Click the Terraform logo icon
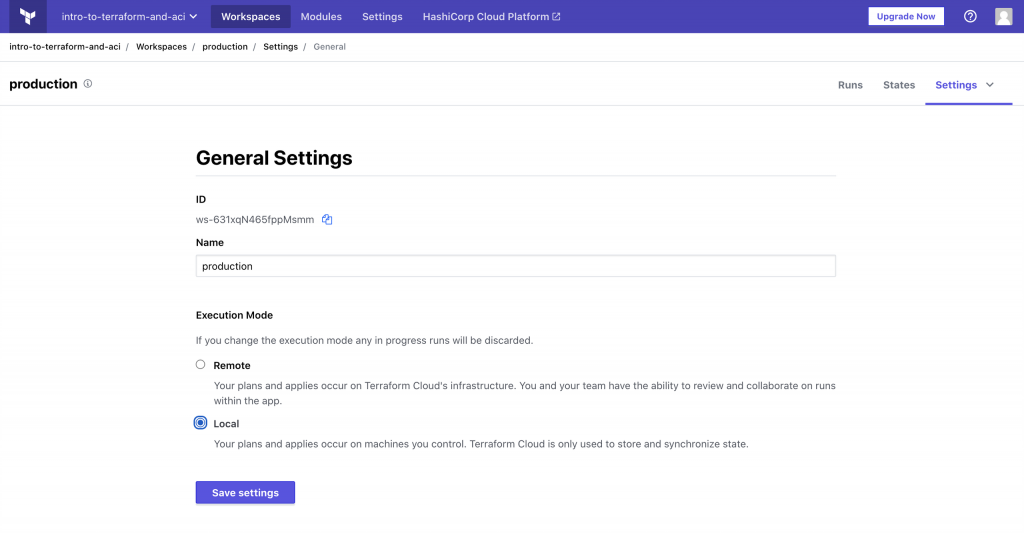This screenshot has width=1024, height=533. [x=27, y=16]
